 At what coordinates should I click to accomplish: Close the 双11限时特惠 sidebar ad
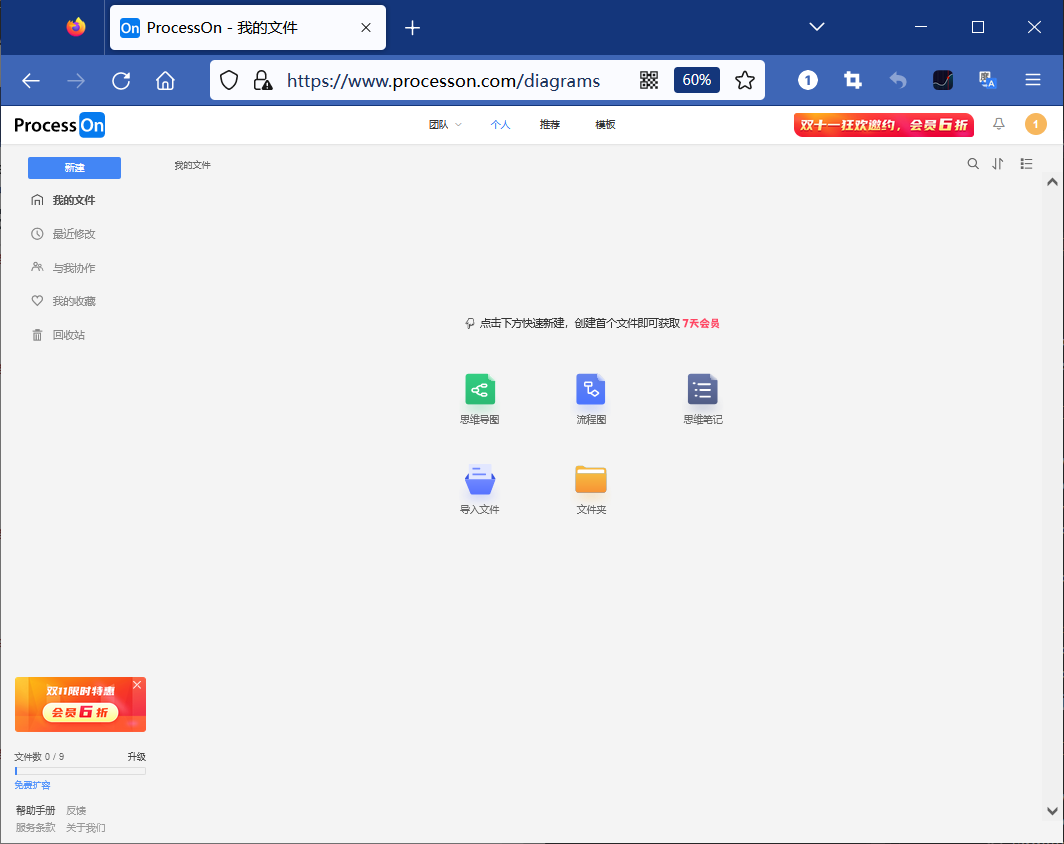tap(137, 685)
